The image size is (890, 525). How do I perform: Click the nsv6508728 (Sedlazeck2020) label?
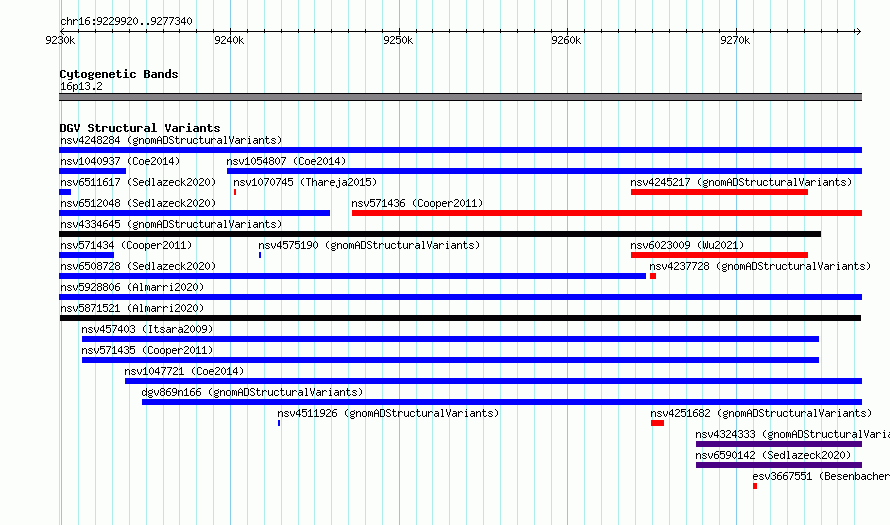click(x=138, y=266)
